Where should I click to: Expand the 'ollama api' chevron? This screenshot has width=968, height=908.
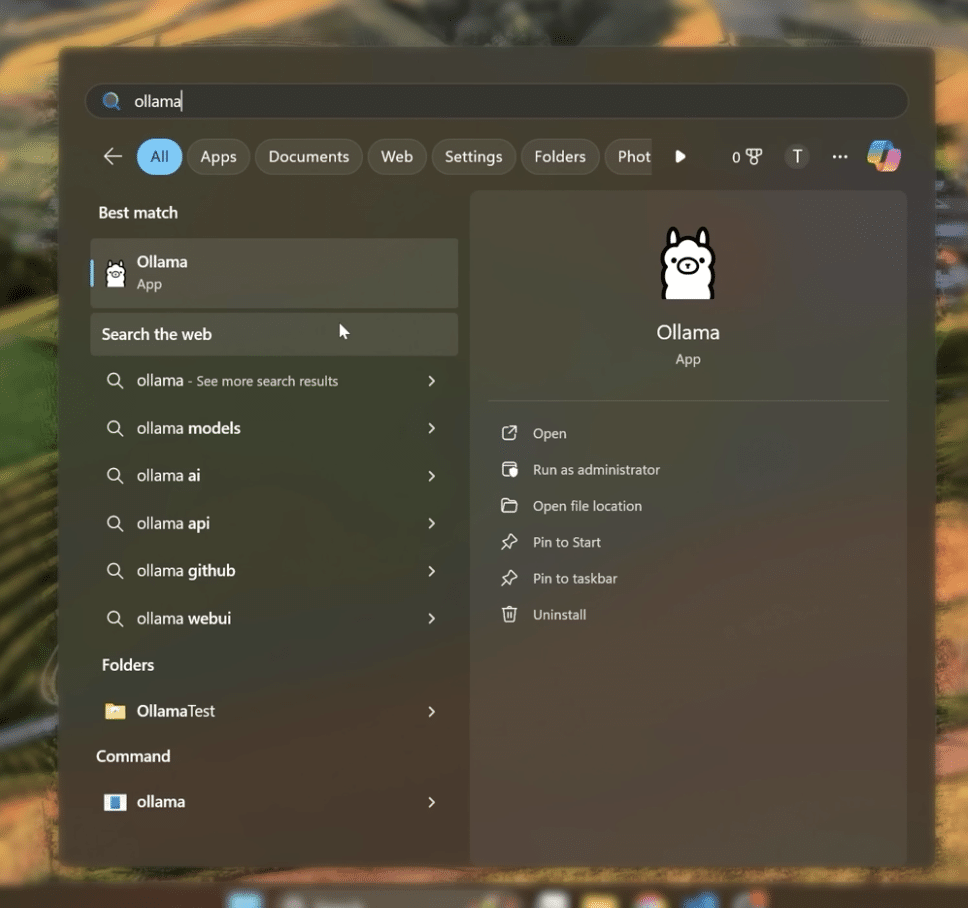click(x=432, y=523)
